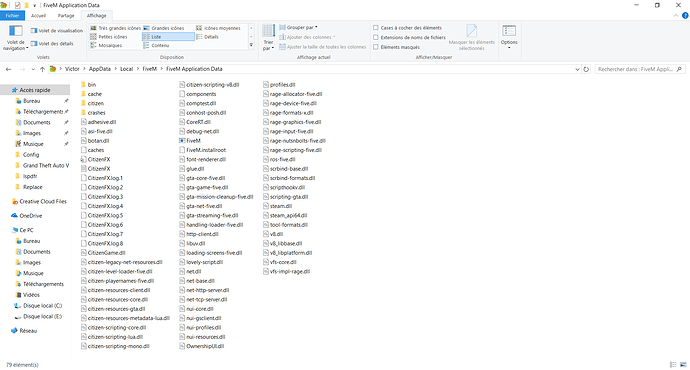Select the CitizenGame.dll file
Image resolution: width=690 pixels, height=370 pixels.
(x=103, y=253)
